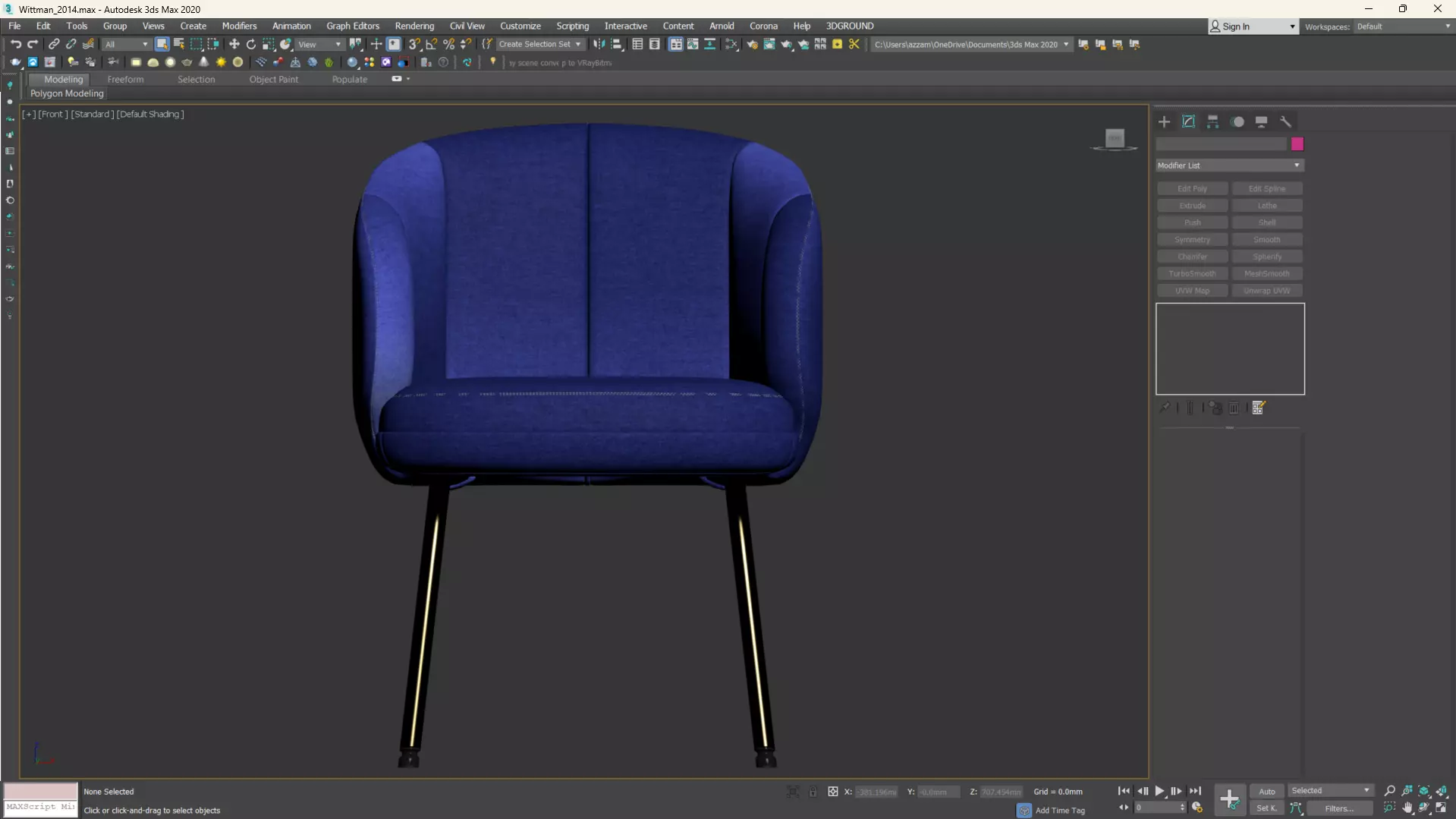Switch to the Object Paint ribbon tab
This screenshot has width=1456, height=819.
pyautogui.click(x=273, y=79)
